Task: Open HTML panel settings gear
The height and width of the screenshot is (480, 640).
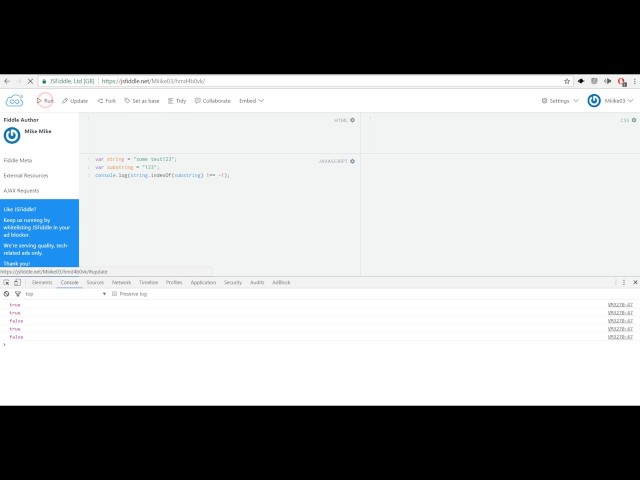Action: click(x=353, y=120)
